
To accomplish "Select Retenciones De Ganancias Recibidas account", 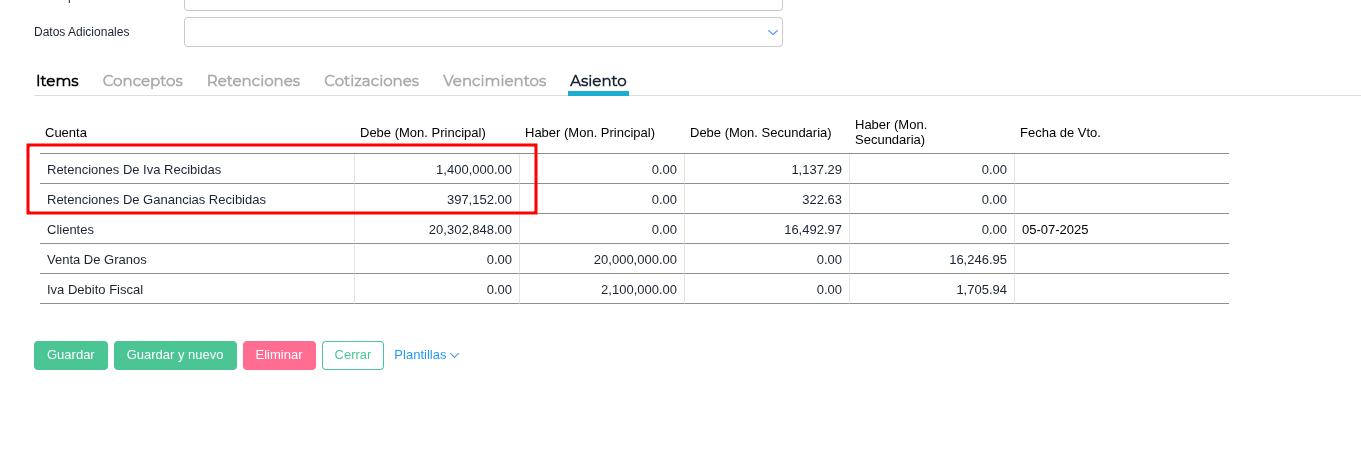I will 156,200.
